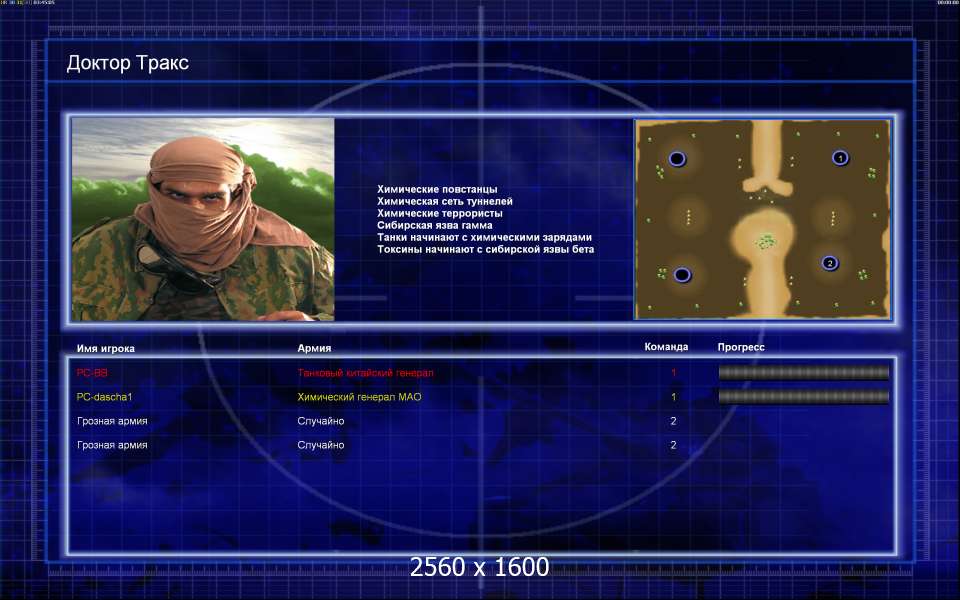Click the "Армия" column header
Image resolution: width=960 pixels, height=600 pixels.
[314, 348]
